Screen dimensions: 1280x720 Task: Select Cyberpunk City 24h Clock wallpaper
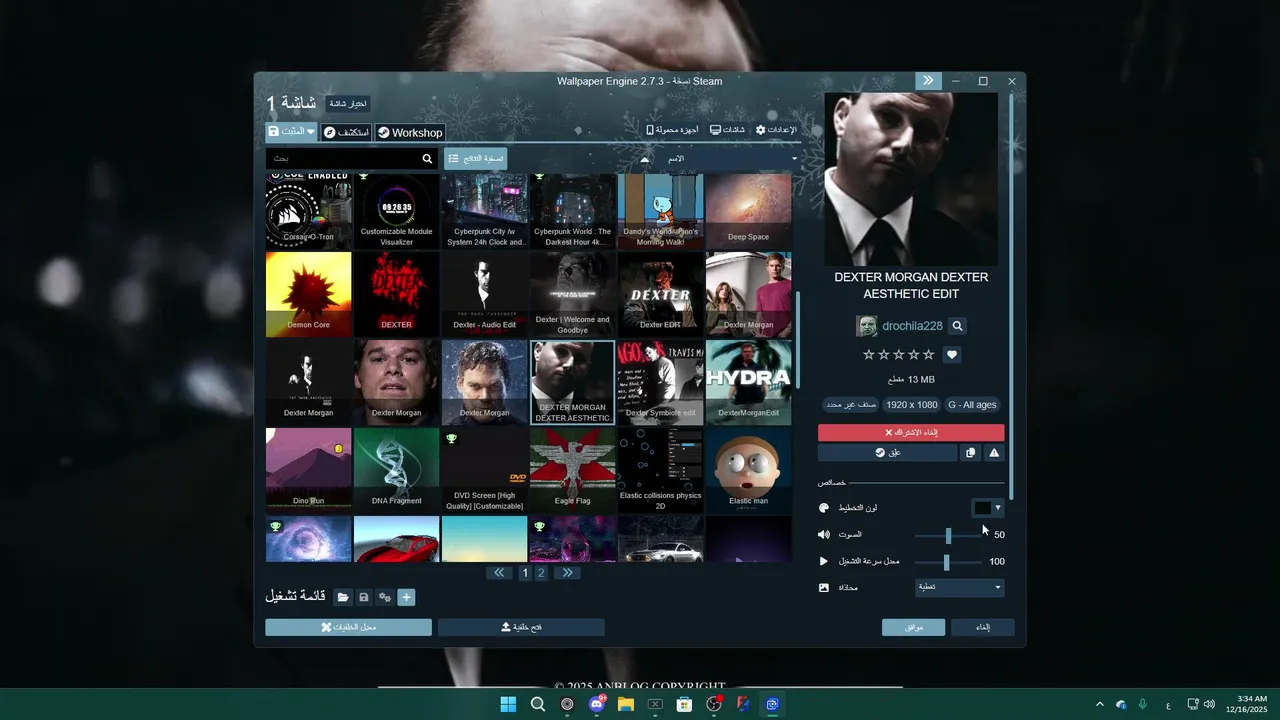[485, 211]
